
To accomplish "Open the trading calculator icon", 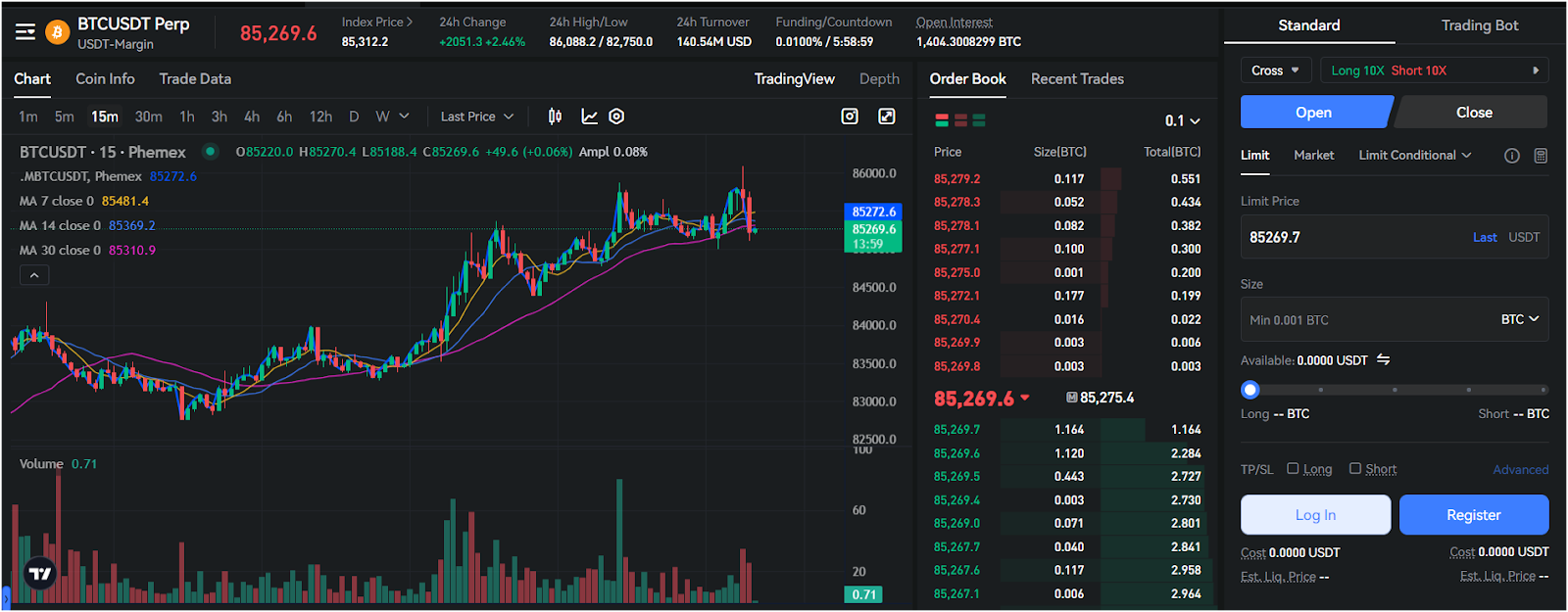I will click(x=1541, y=156).
